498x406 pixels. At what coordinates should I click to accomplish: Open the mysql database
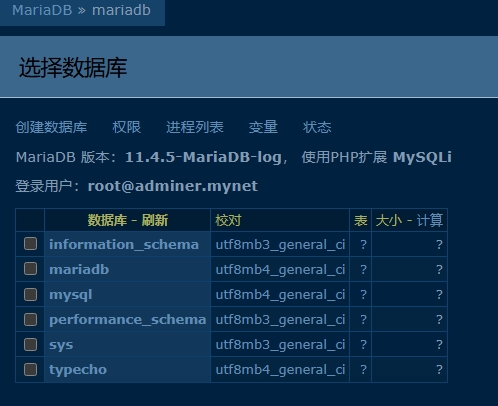(x=71, y=295)
